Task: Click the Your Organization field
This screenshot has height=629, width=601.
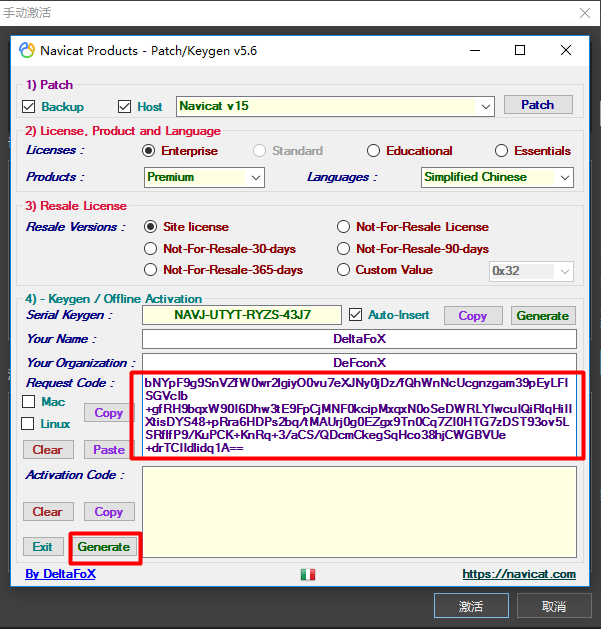Action: click(359, 363)
